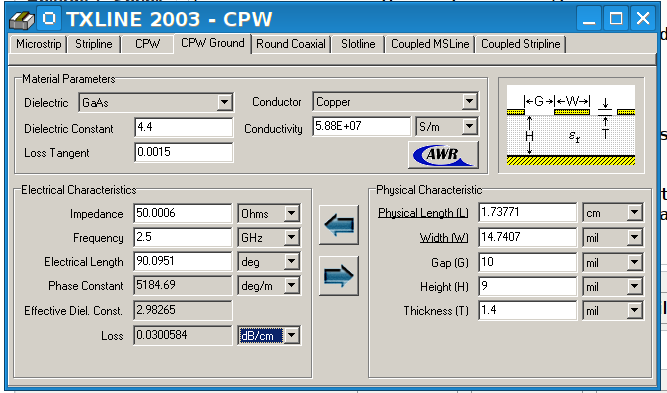Open the Conductivity S/m units dropdown

(x=469, y=126)
